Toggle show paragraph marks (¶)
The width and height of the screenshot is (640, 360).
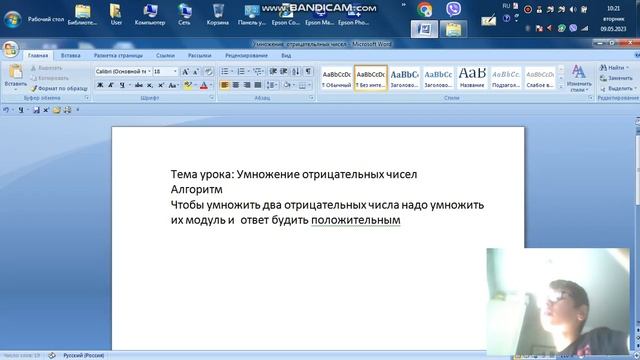(x=308, y=72)
